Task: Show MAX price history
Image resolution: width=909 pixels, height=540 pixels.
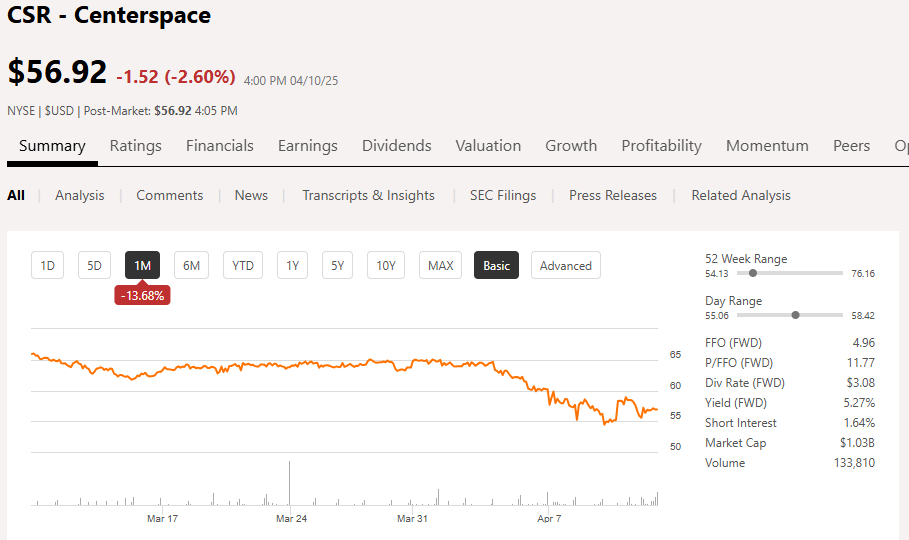Action: pos(441,266)
